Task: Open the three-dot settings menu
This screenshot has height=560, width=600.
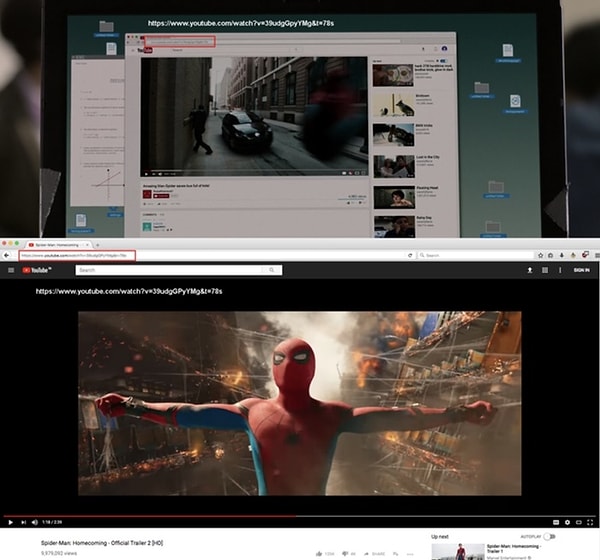Action: [x=558, y=270]
